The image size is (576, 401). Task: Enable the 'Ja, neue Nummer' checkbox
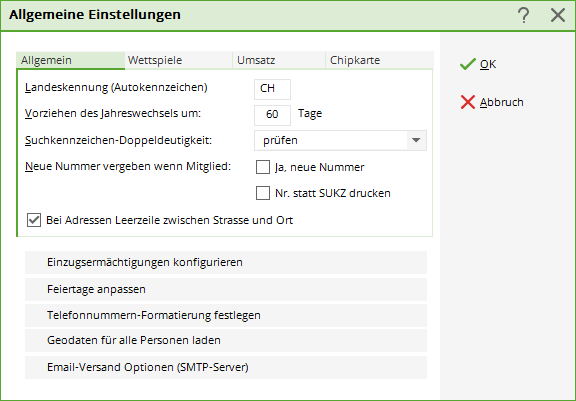(263, 167)
